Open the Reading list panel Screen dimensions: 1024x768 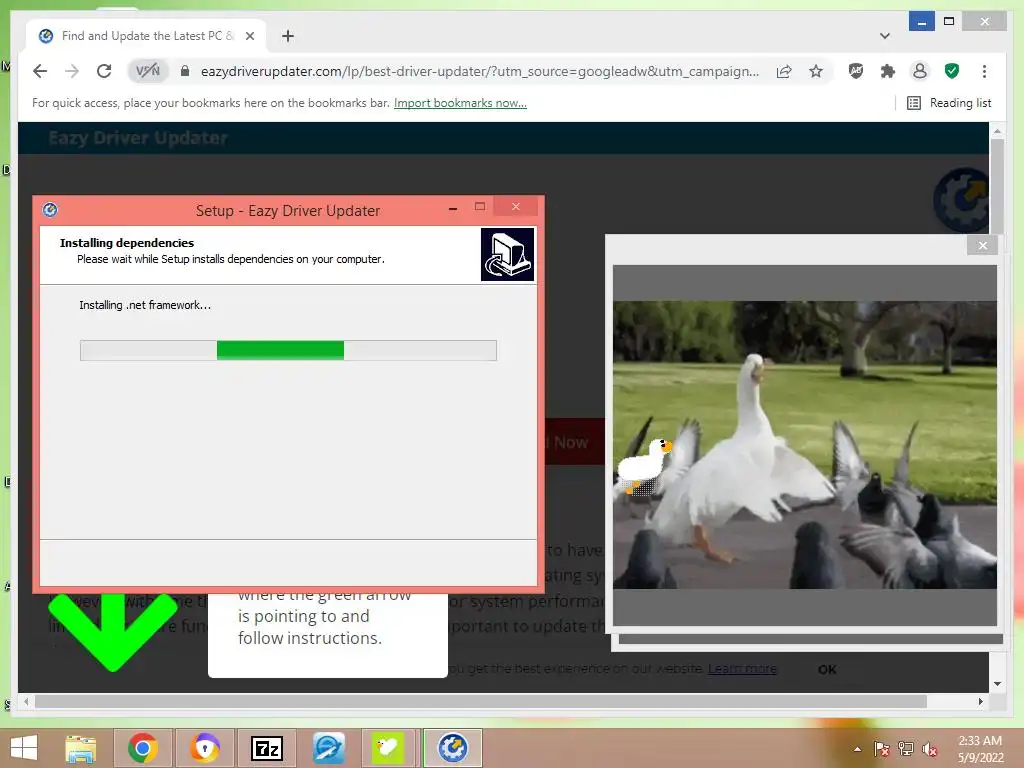[x=950, y=103]
